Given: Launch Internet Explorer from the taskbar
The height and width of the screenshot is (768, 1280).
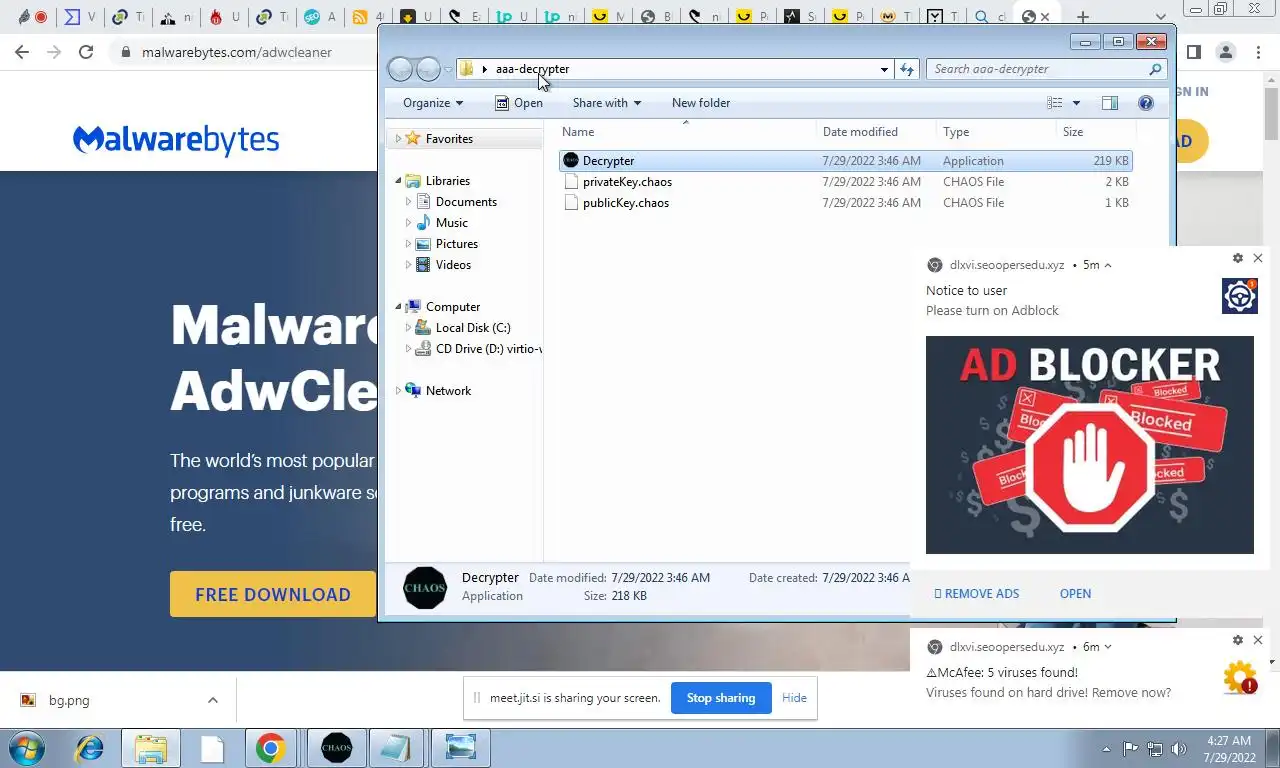Looking at the screenshot, I should 90,748.
